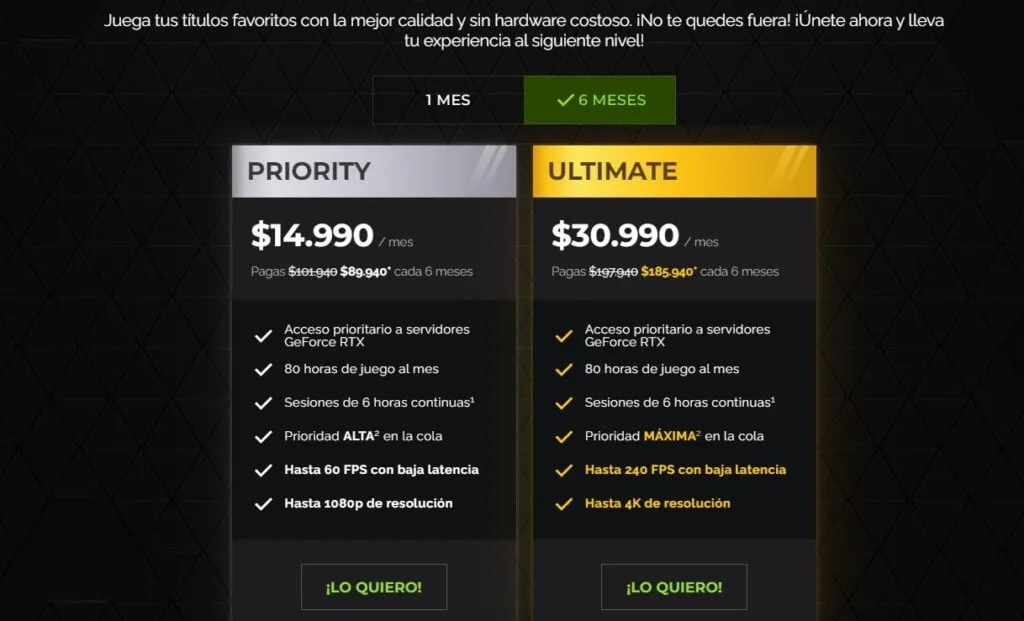Click yellow checkmark beside Hasta 240 FPS
The width and height of the screenshot is (1024, 621).
tap(564, 470)
